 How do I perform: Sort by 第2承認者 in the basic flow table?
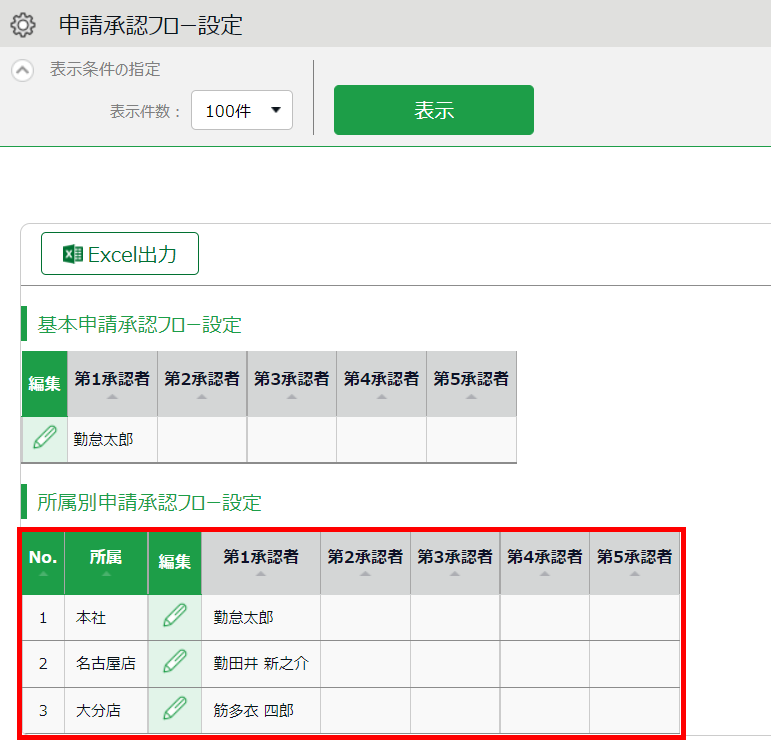pos(202,384)
